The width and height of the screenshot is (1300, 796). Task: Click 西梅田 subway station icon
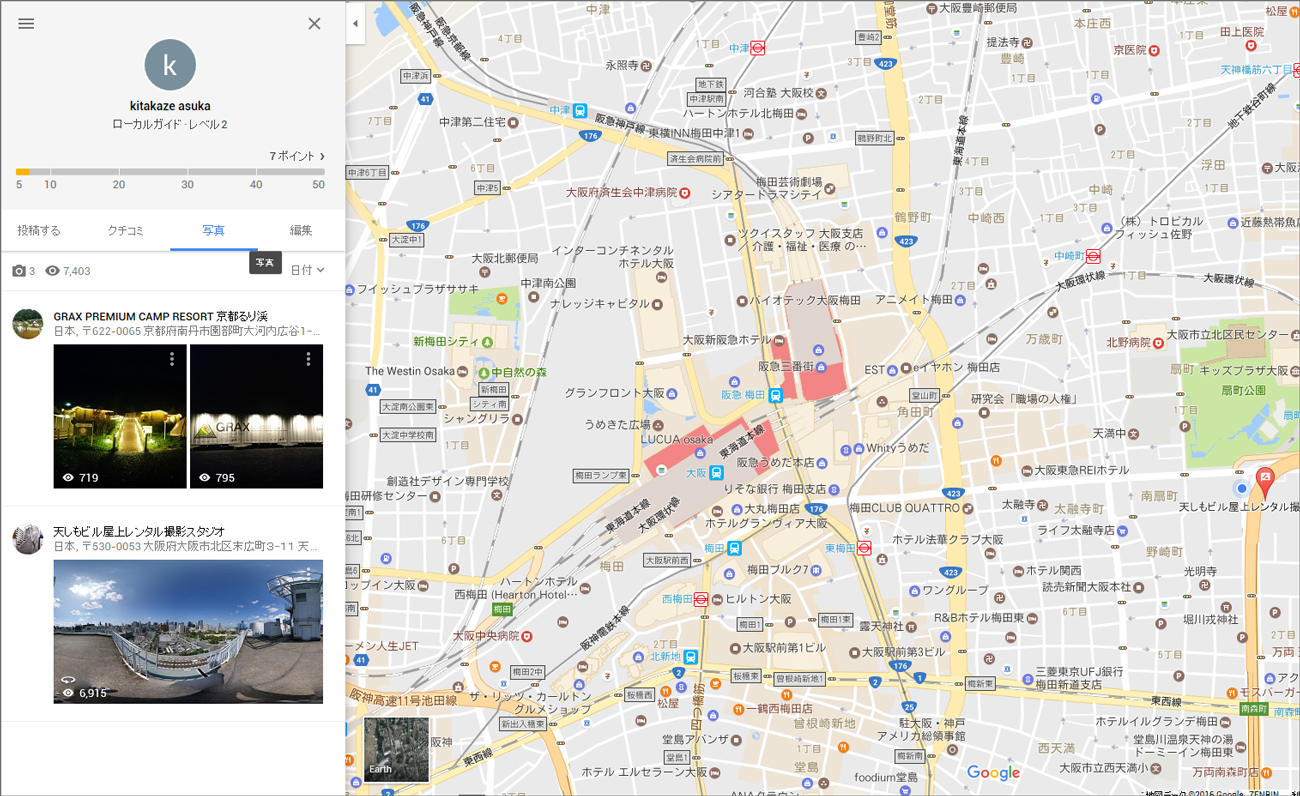[x=701, y=599]
